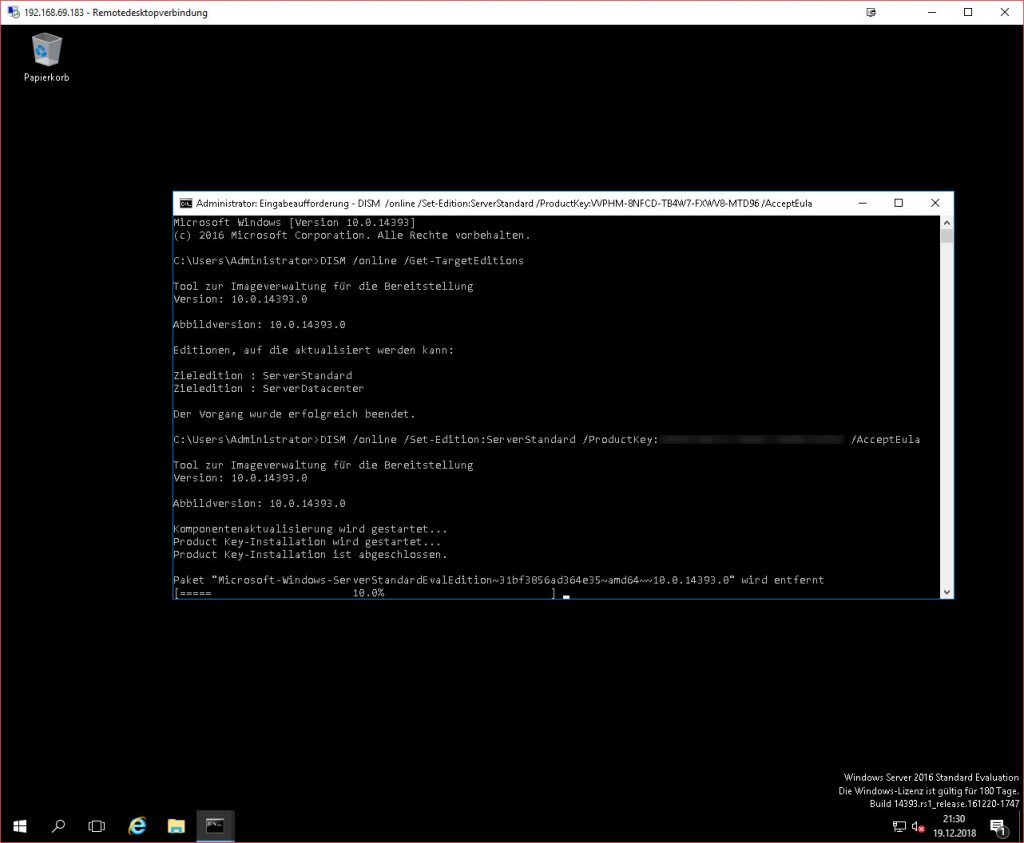This screenshot has width=1024, height=843.
Task: Close the Remotedesktopverbindung window
Action: click(1004, 12)
